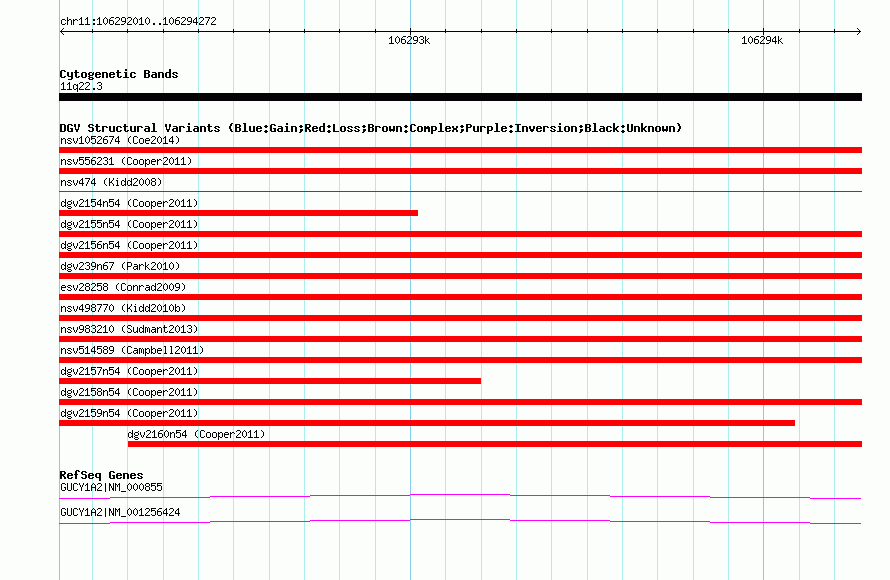The height and width of the screenshot is (580, 890).
Task: Click the red bar of nsv1052674
Action: (460, 150)
